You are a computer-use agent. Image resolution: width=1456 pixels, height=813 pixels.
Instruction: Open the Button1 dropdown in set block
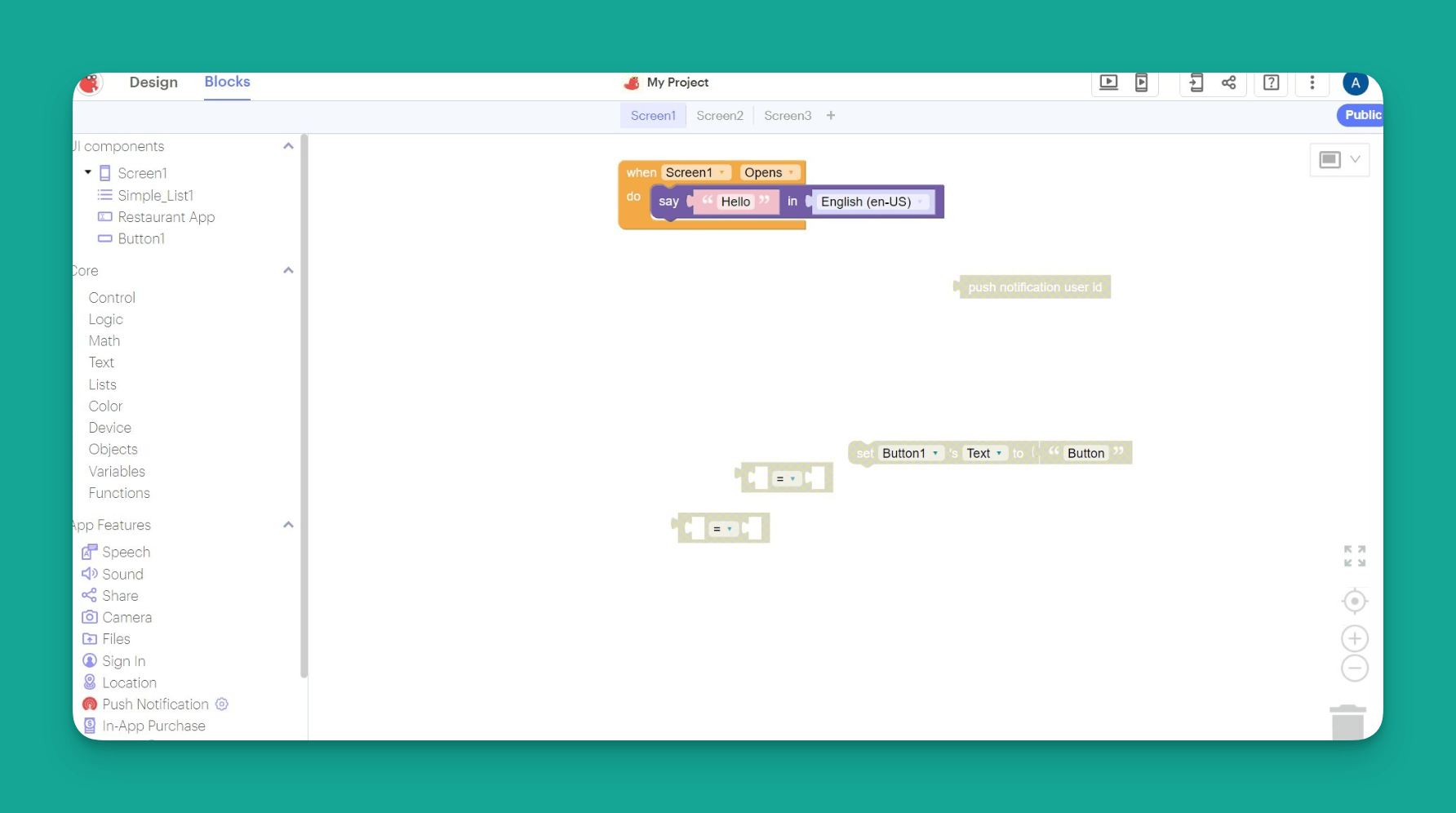pyautogui.click(x=910, y=453)
